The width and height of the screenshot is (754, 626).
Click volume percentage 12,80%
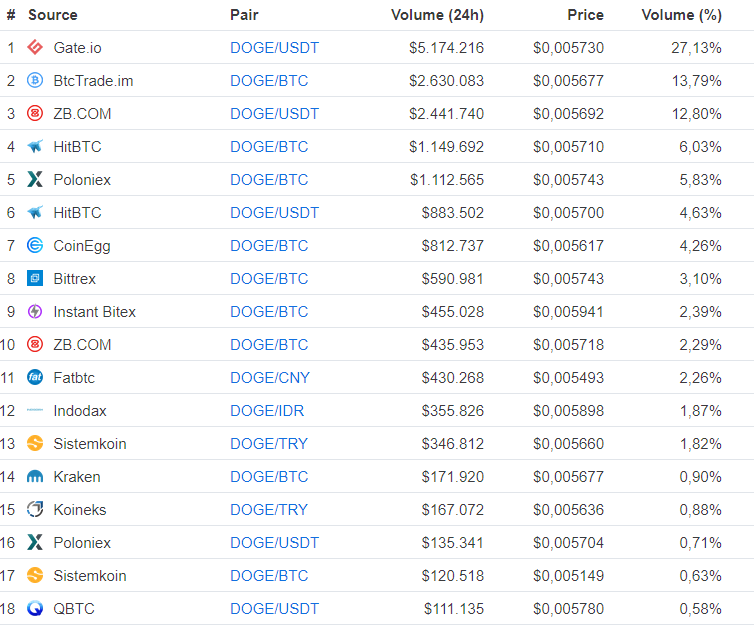(696, 113)
